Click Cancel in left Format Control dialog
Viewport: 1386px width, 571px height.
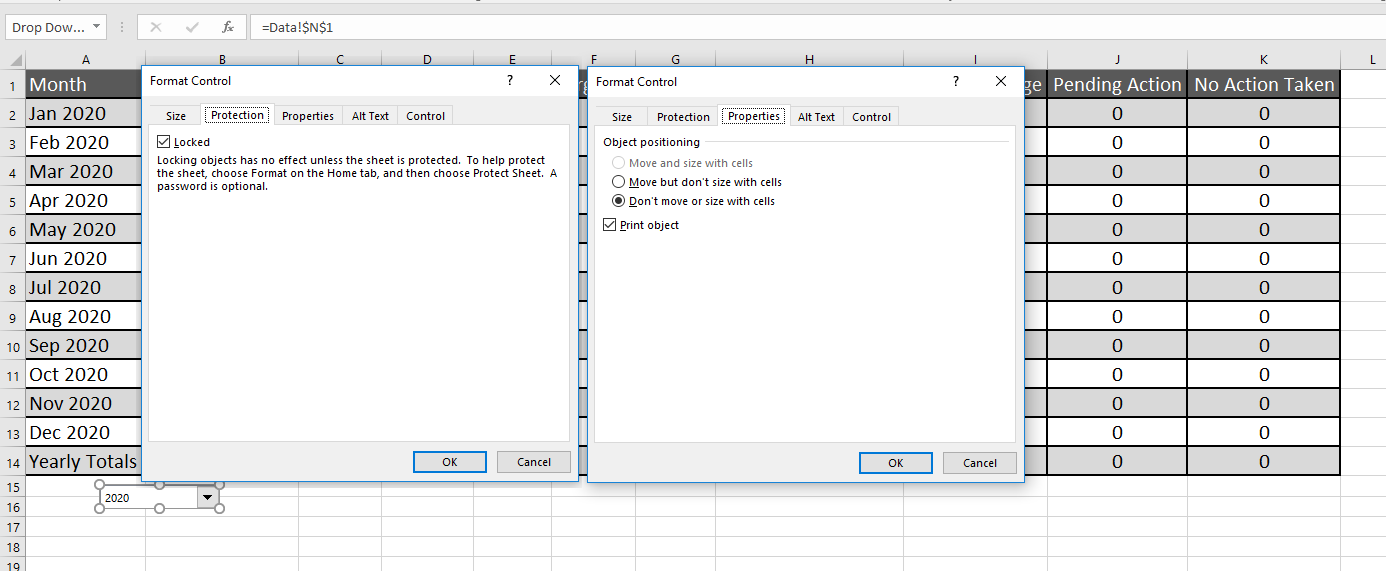tap(534, 462)
